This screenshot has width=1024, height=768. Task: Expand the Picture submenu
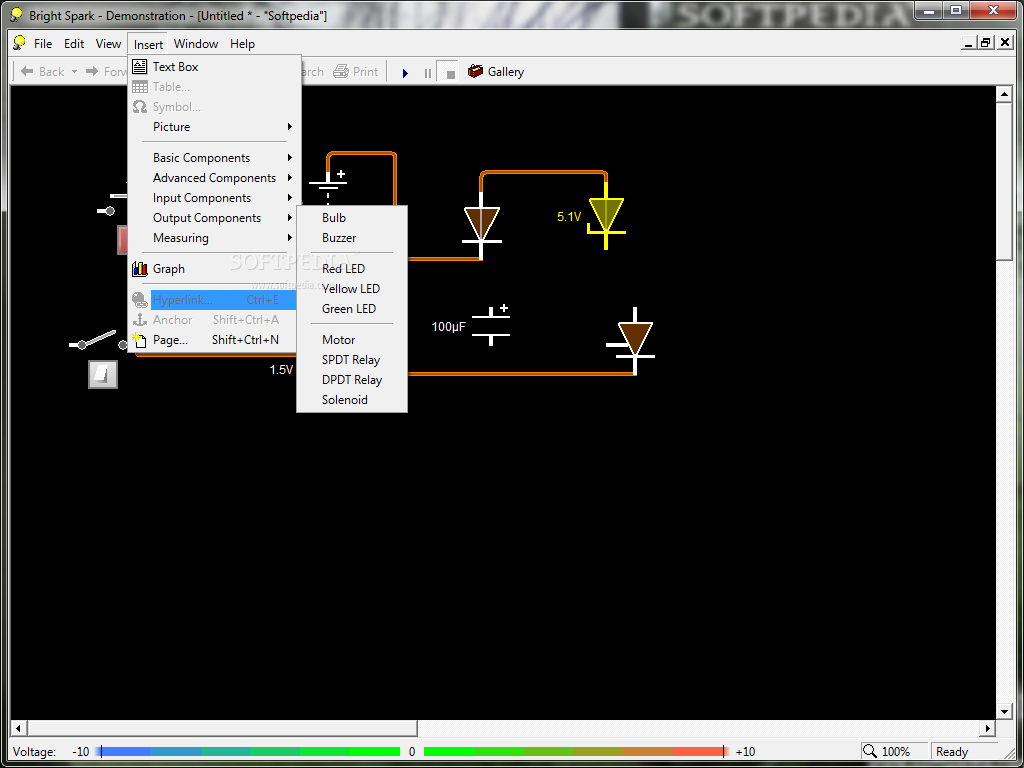coord(214,127)
